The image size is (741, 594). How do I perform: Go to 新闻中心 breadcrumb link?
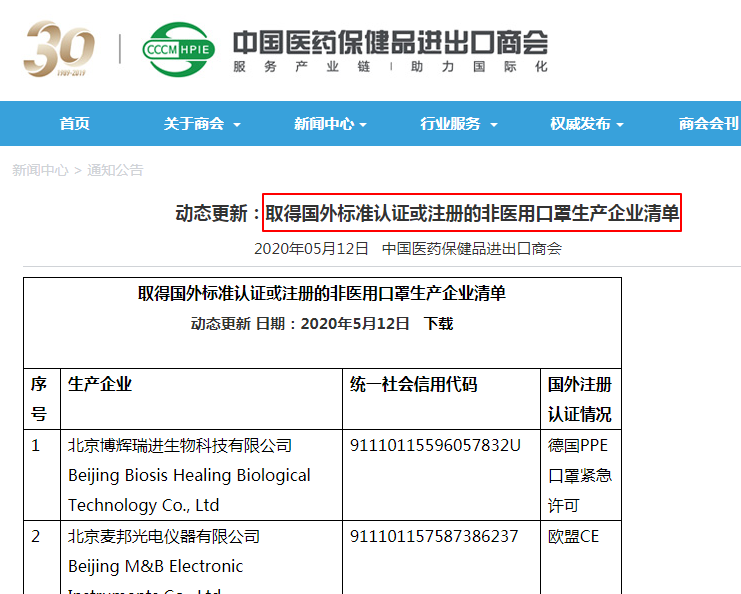tap(40, 170)
